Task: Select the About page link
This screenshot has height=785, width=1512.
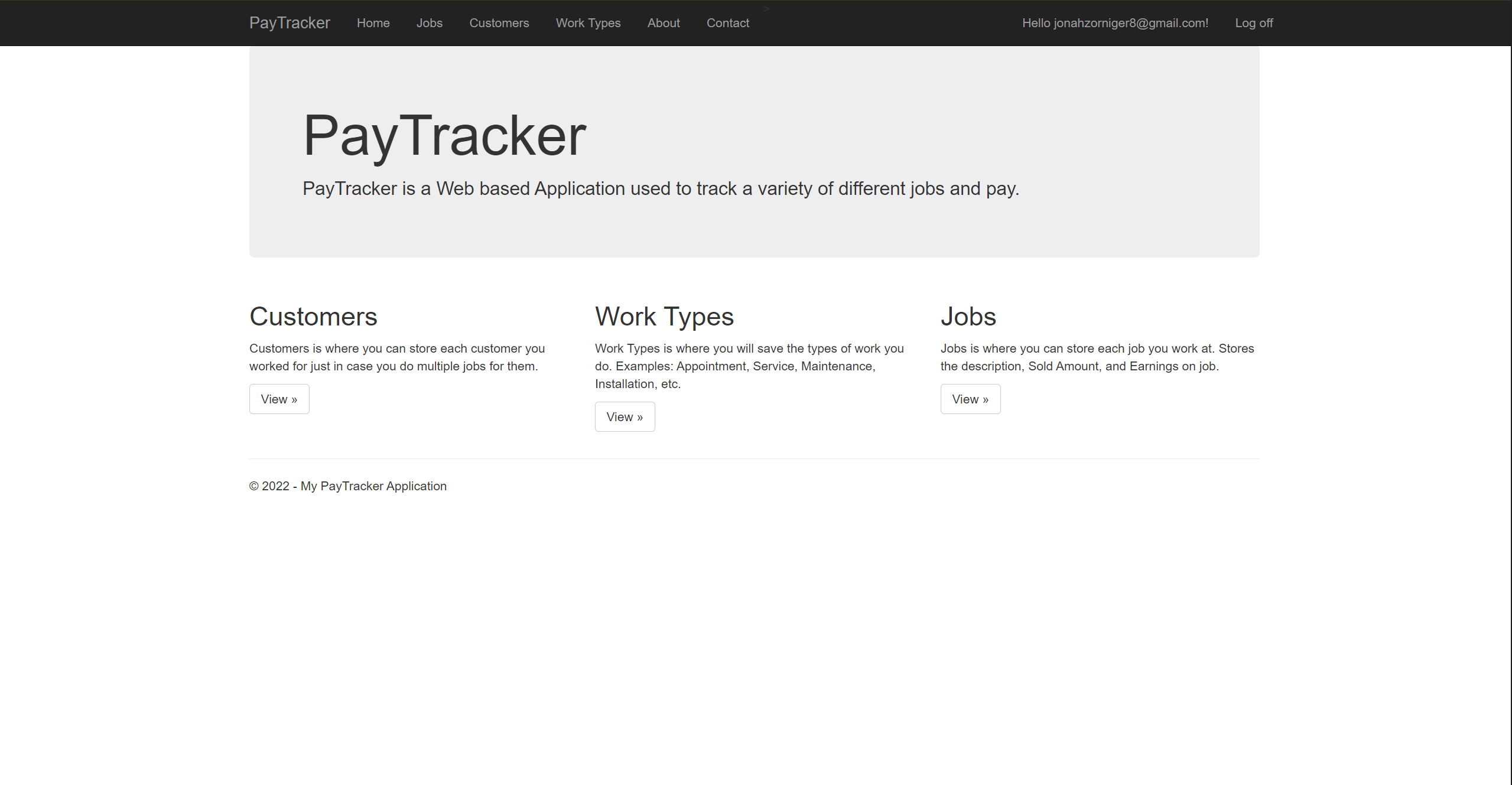Action: 663,22
